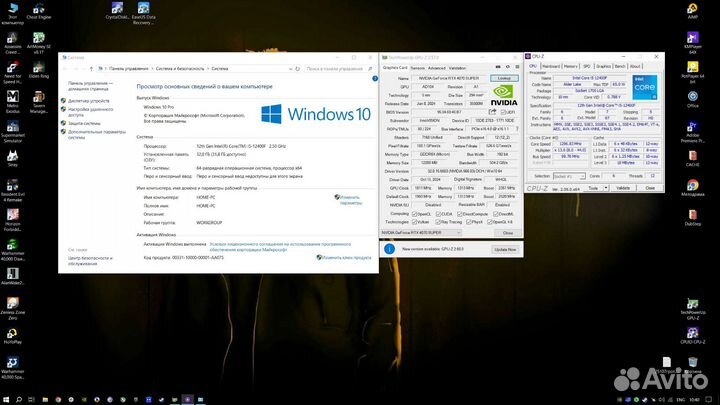The image size is (720, 405).
Task: Toggle the Ray Tracing checkbox in GPU-Z
Action: click(x=438, y=222)
